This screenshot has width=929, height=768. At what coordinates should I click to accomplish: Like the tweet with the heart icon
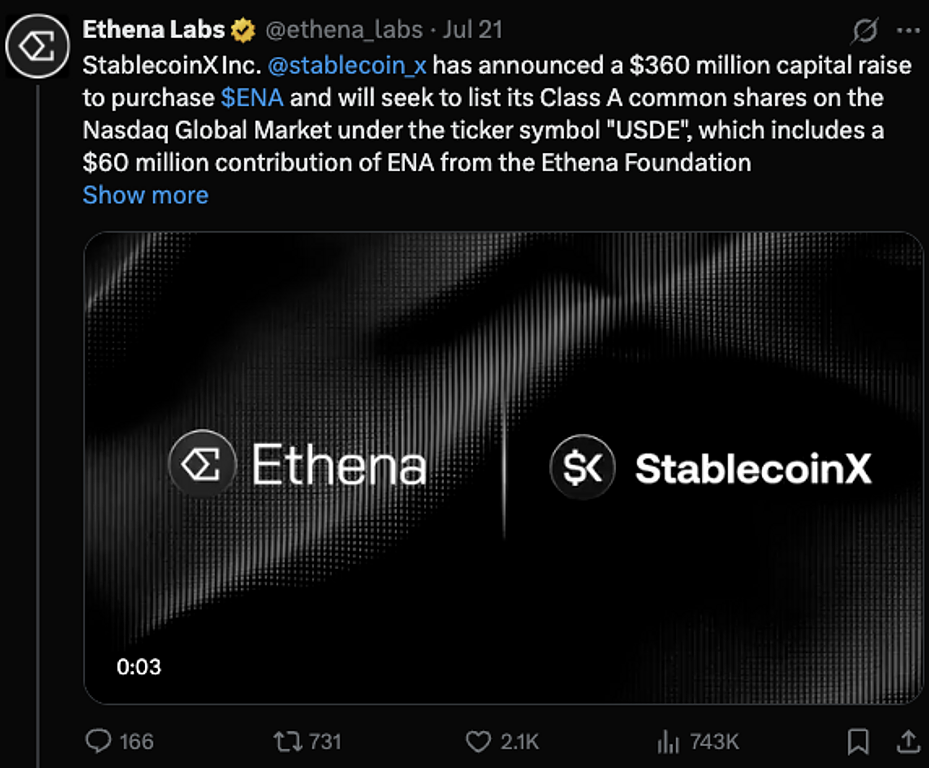tap(479, 741)
